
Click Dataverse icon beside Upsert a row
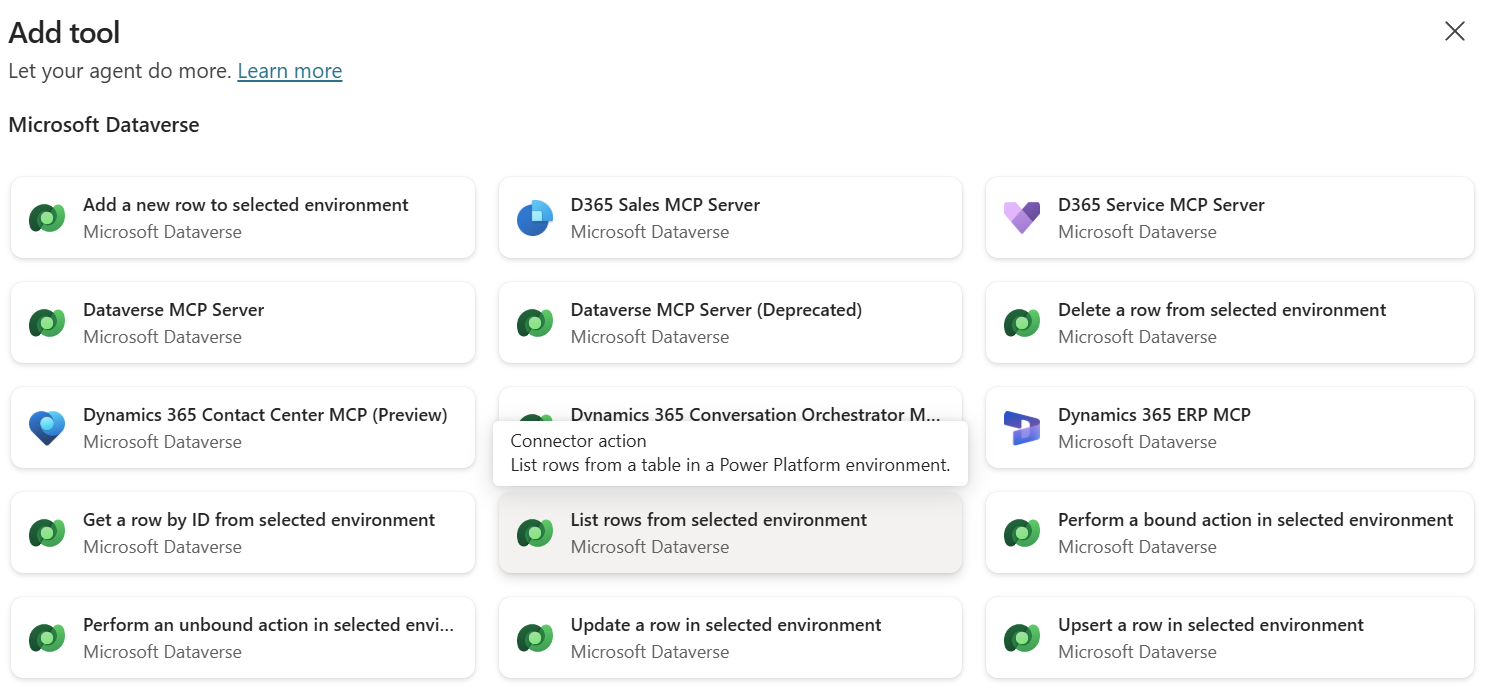[x=1022, y=638]
